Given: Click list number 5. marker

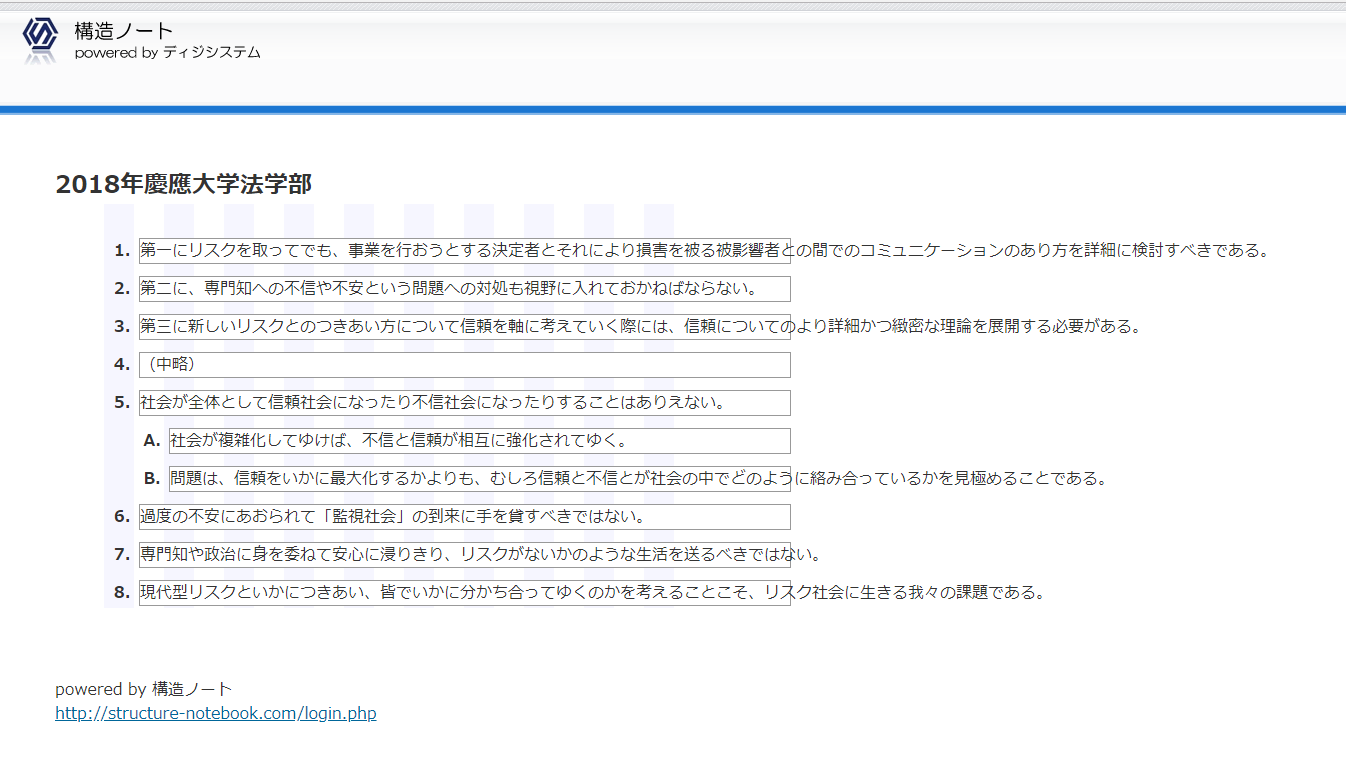Looking at the screenshot, I should point(122,403).
